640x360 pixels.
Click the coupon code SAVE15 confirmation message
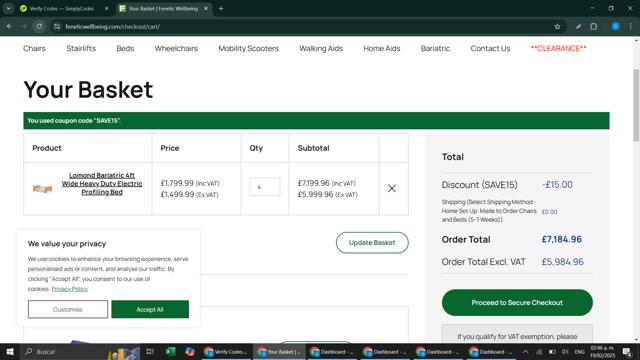click(316, 120)
